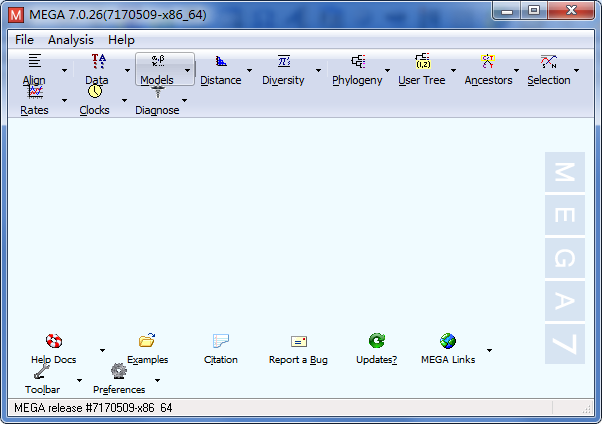Image resolution: width=602 pixels, height=424 pixels.
Task: Expand the Toolbar dropdown arrow
Action: (x=79, y=380)
